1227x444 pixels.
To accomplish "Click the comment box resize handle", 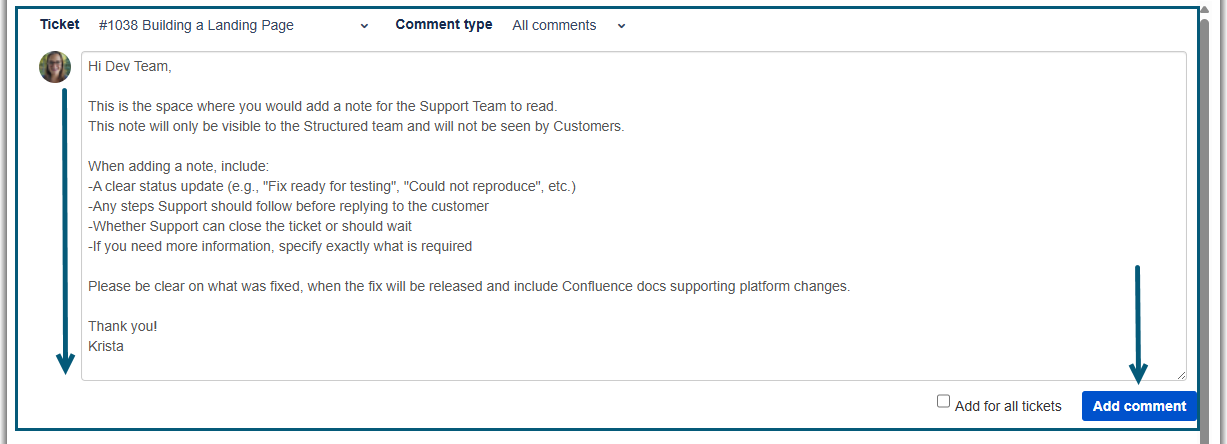I will [x=1181, y=375].
